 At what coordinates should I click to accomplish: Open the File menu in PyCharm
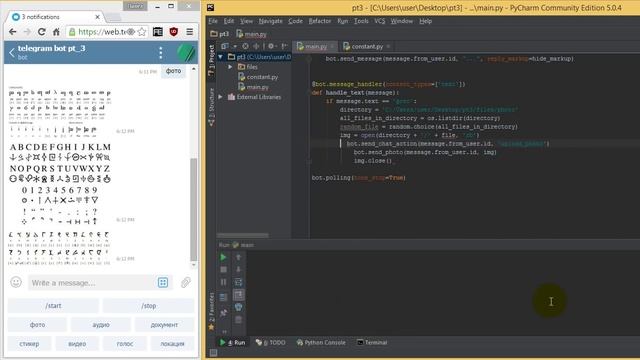[x=213, y=21]
